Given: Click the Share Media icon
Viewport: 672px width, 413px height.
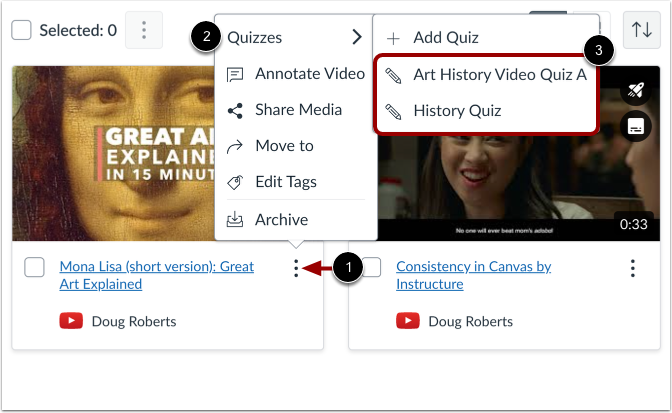Looking at the screenshot, I should pyautogui.click(x=235, y=111).
